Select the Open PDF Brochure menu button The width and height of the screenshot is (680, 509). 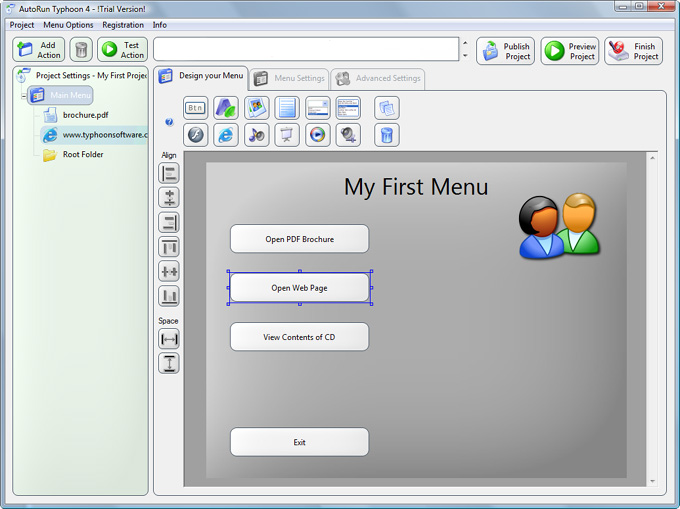(299, 239)
